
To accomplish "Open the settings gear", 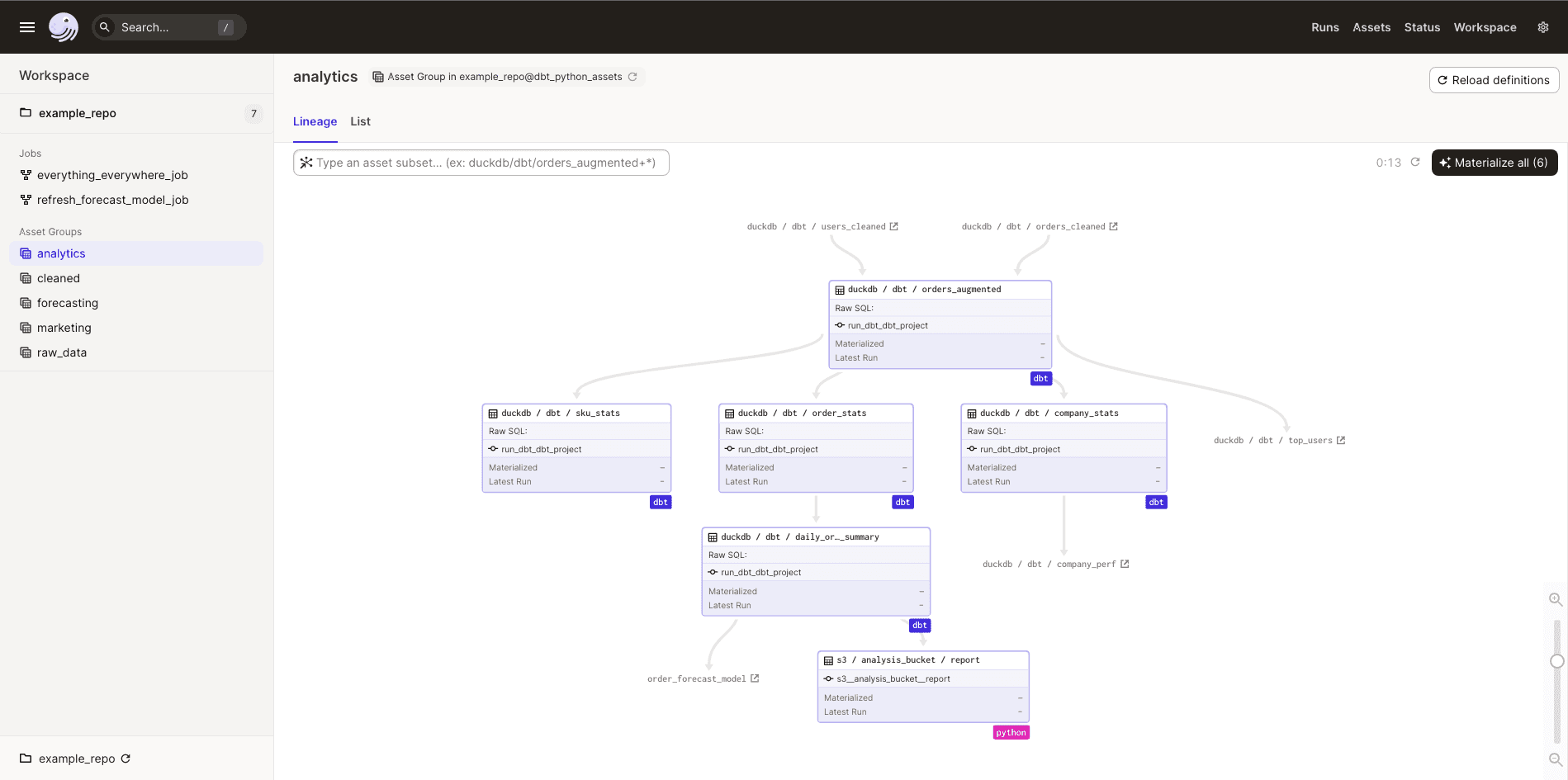I will [1542, 26].
